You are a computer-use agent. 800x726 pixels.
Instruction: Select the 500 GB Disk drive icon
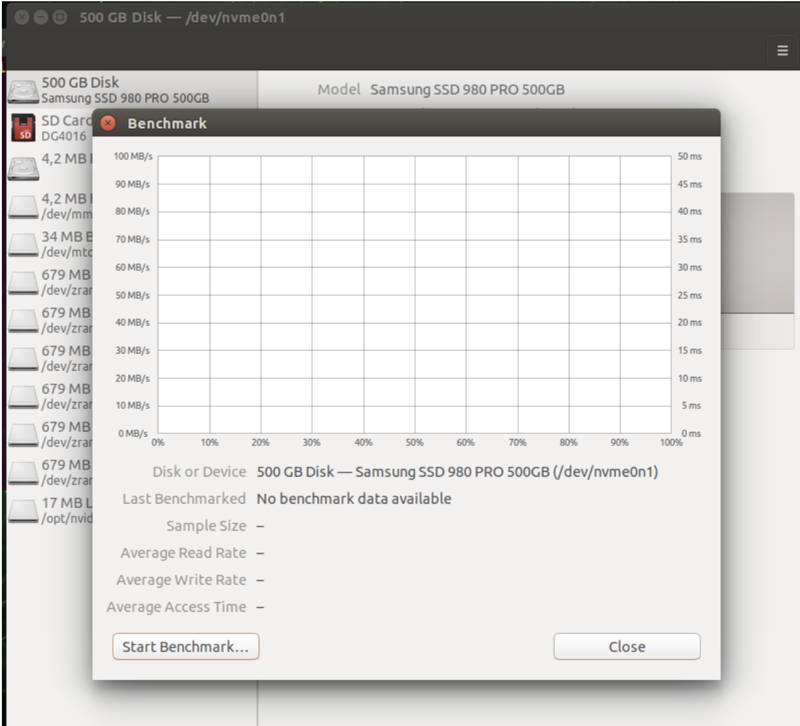coord(23,90)
